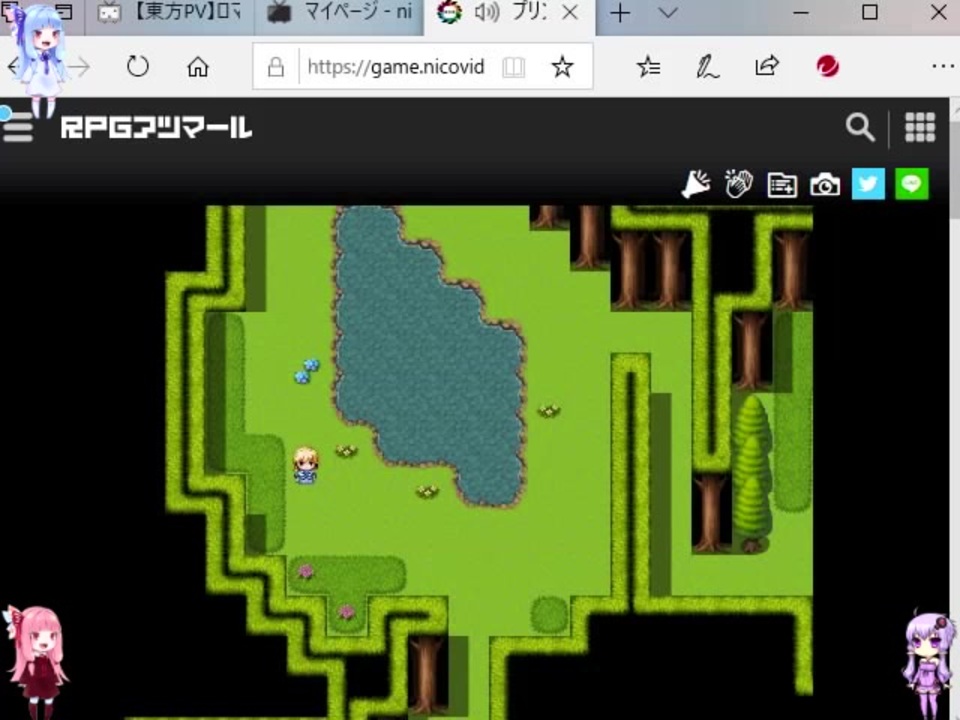Screen dimensions: 960x720
Task: Toggle reading view book icon
Action: [513, 67]
